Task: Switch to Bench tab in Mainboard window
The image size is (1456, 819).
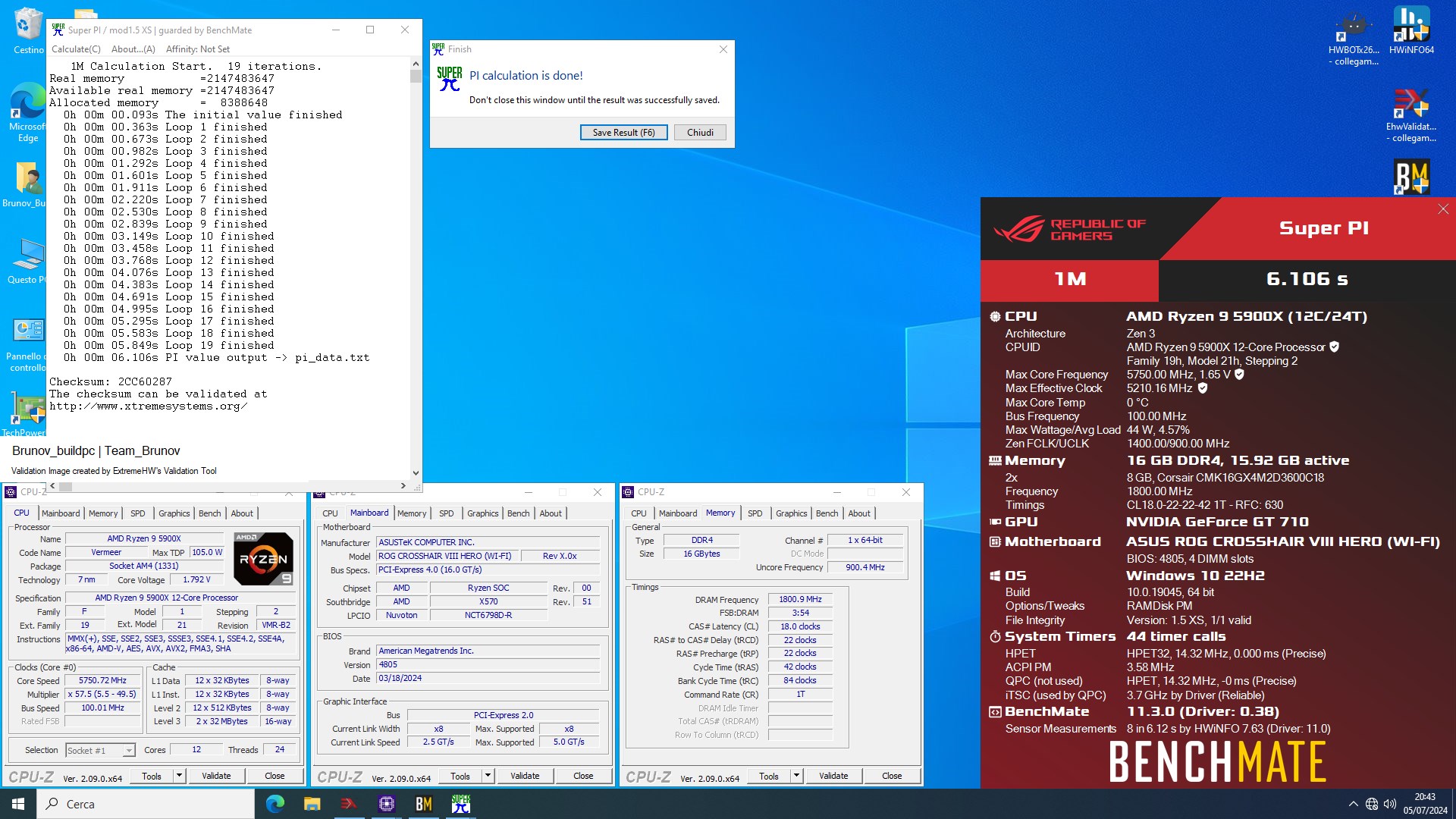Action: click(x=518, y=513)
